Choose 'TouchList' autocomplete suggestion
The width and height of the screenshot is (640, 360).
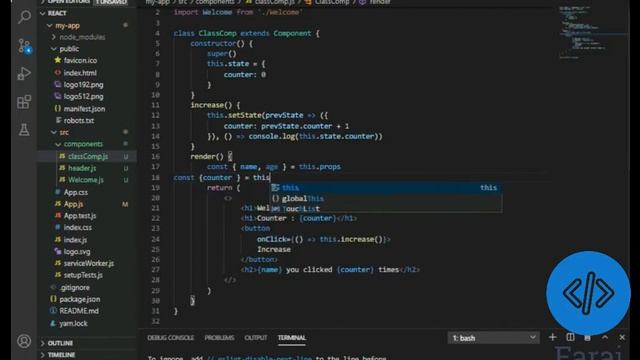[386, 209]
